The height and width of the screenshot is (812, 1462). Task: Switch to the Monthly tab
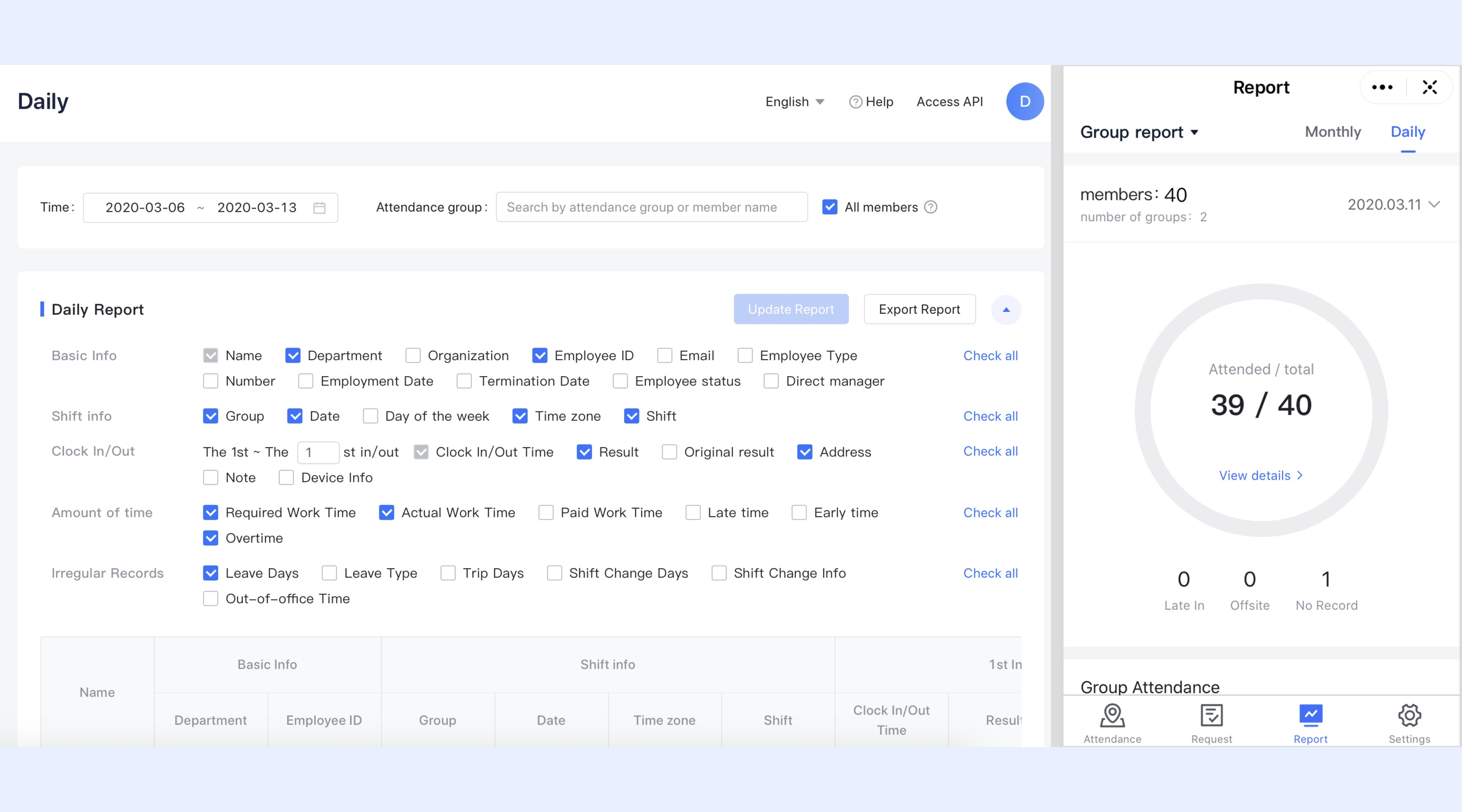coord(1333,132)
